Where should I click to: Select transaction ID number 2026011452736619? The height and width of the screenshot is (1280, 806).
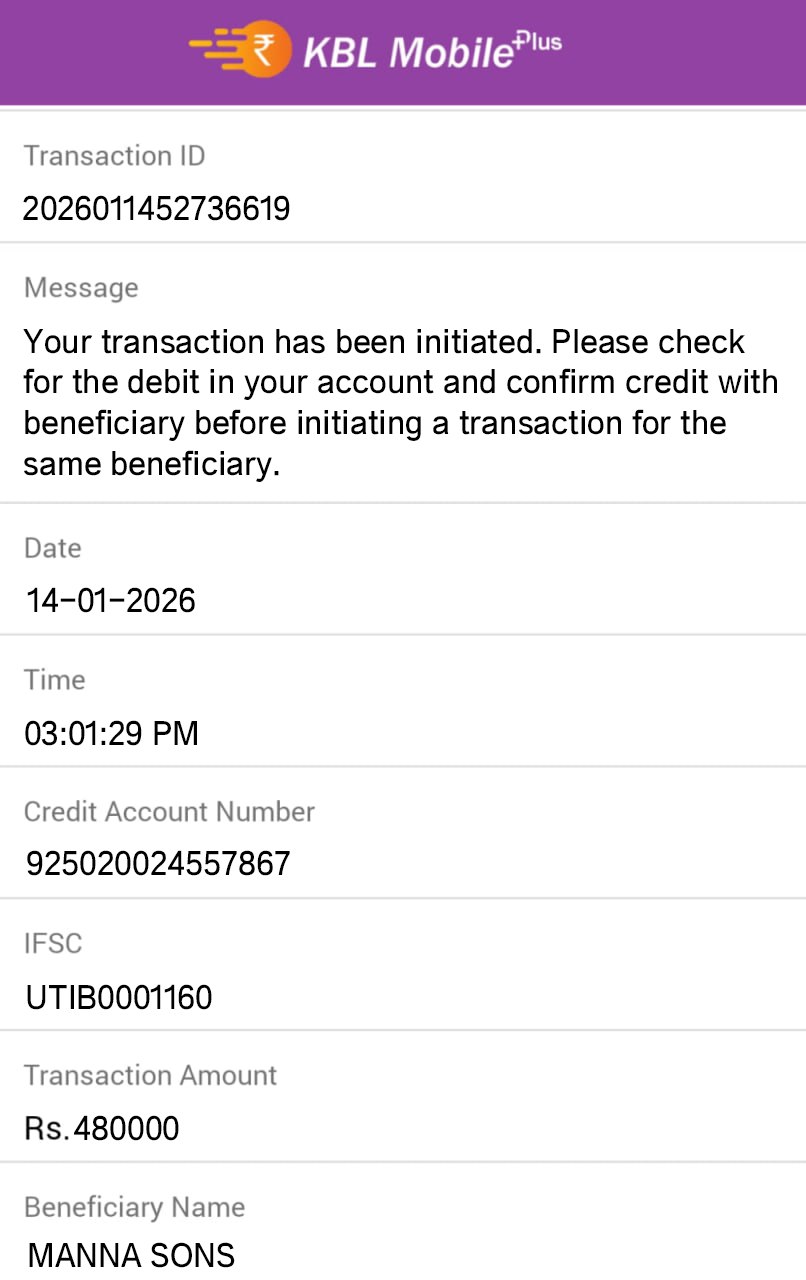(x=157, y=209)
